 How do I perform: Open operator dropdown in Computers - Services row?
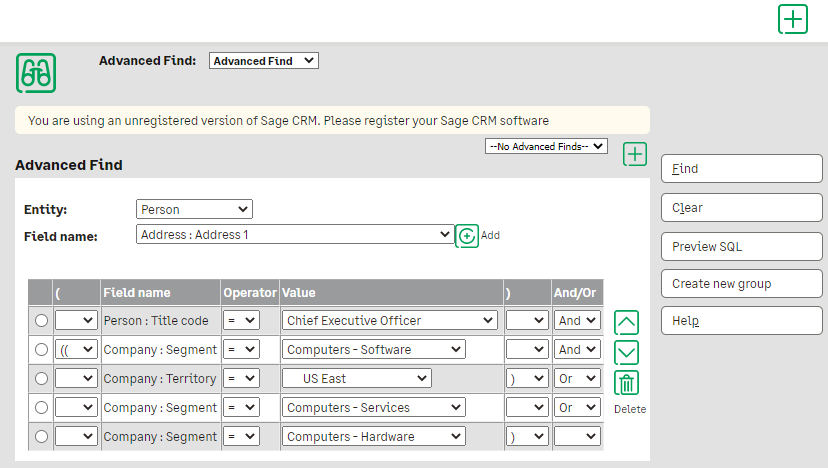click(x=241, y=407)
